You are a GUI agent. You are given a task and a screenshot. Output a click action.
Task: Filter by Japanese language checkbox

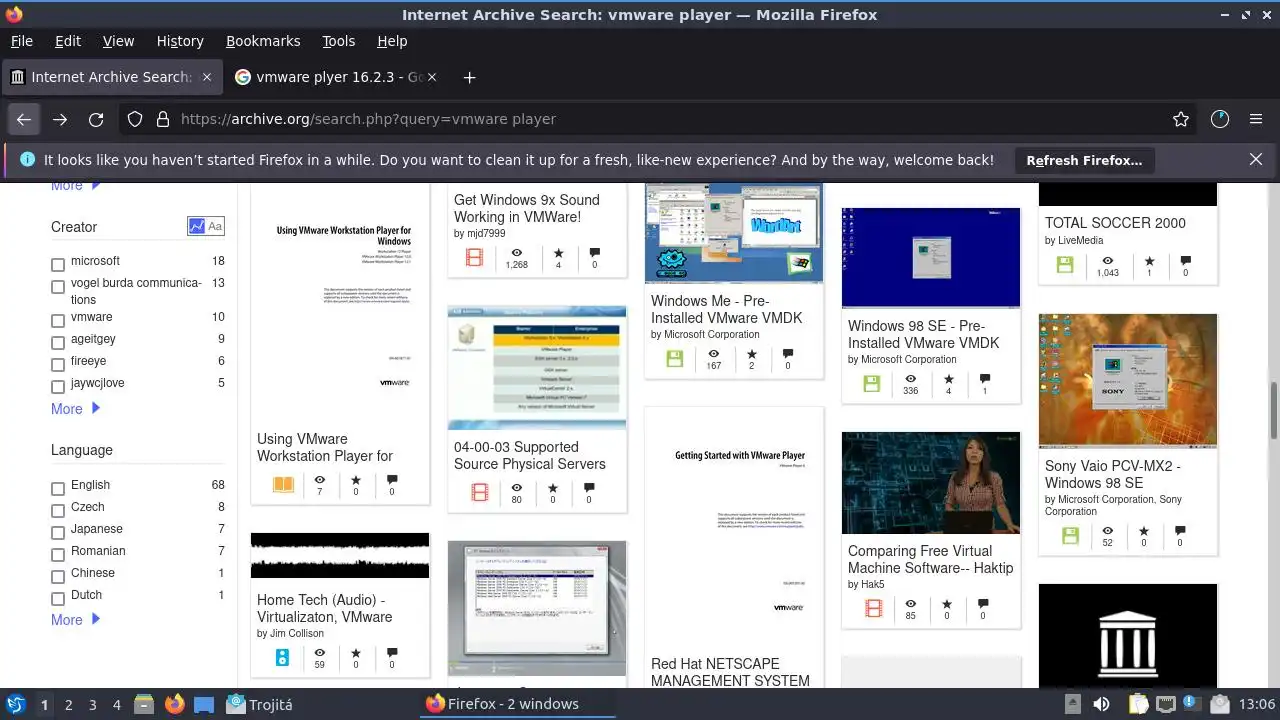tap(58, 533)
